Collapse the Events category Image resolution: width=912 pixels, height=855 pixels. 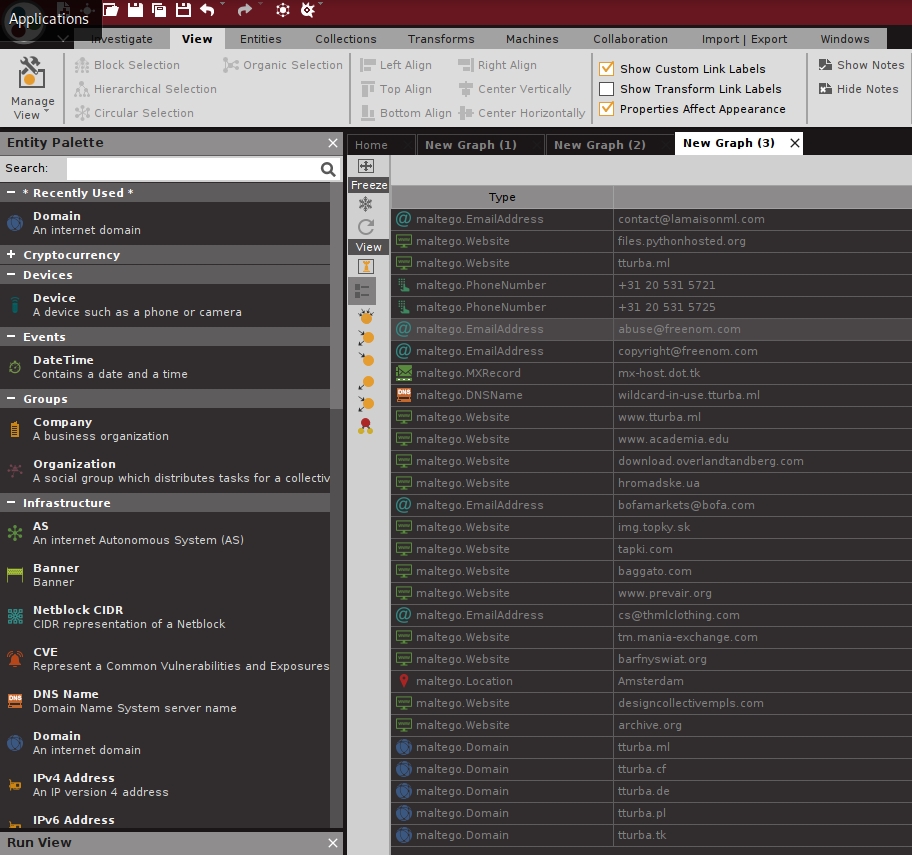coord(11,336)
